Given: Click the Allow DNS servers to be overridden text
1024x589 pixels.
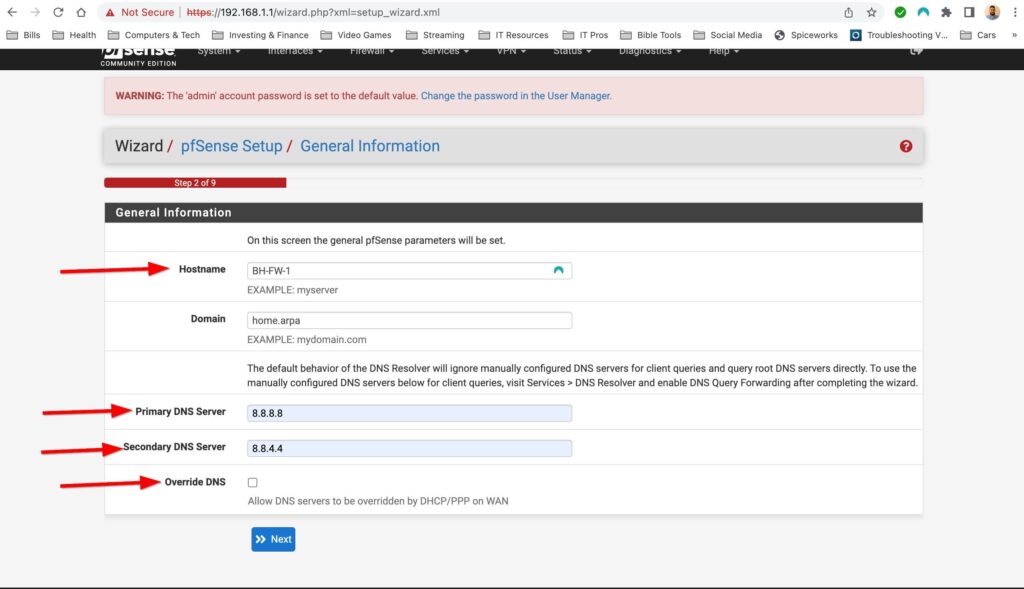Looking at the screenshot, I should click(377, 501).
